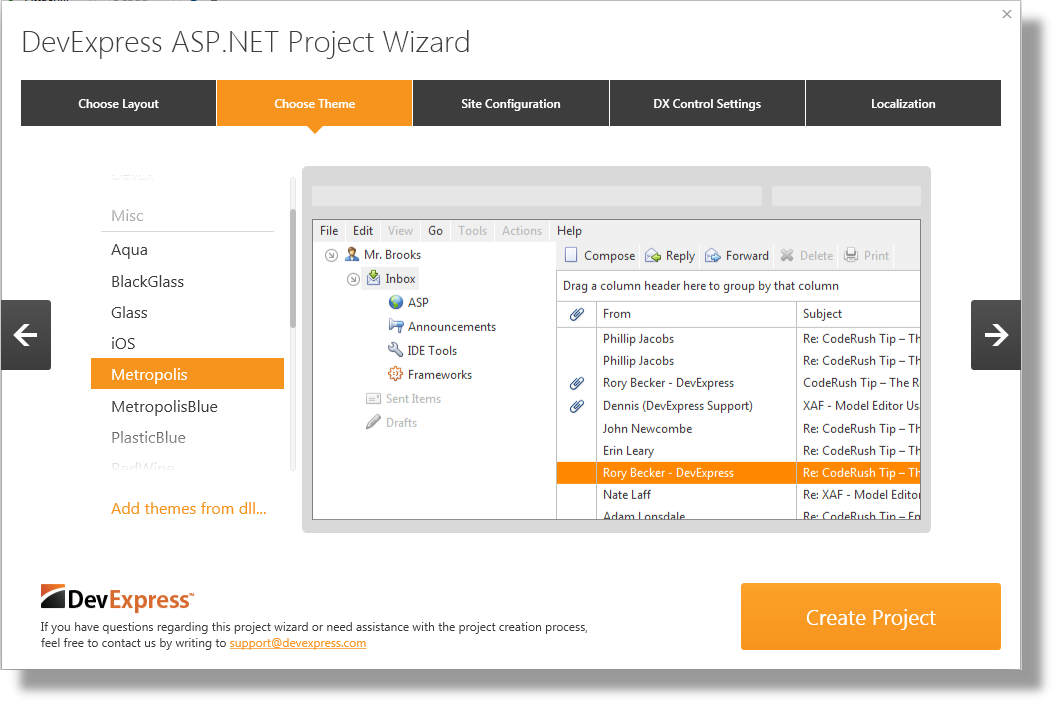The width and height of the screenshot is (1057, 705).
Task: Click Add themes from dll link
Action: [189, 508]
